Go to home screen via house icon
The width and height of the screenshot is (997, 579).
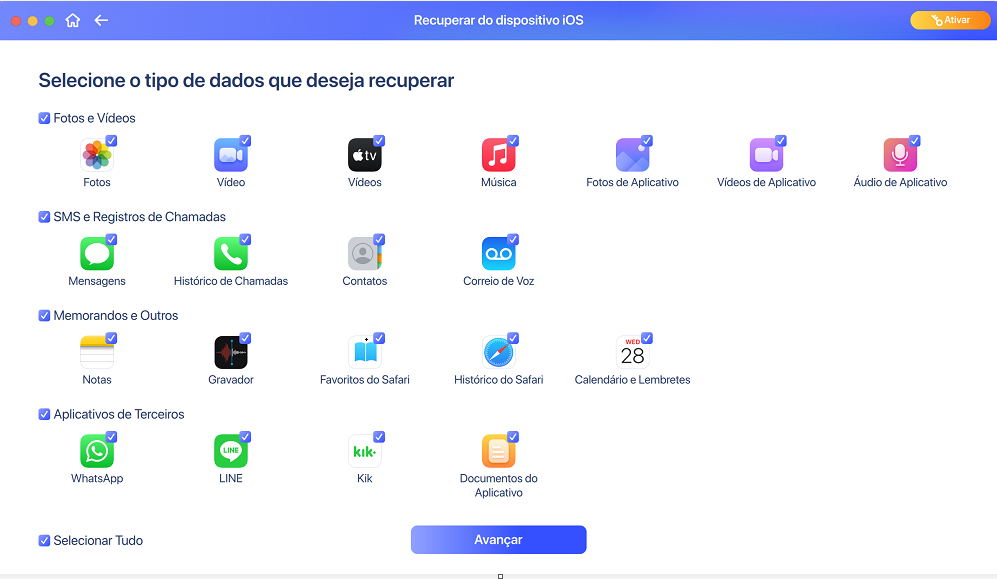pos(72,20)
